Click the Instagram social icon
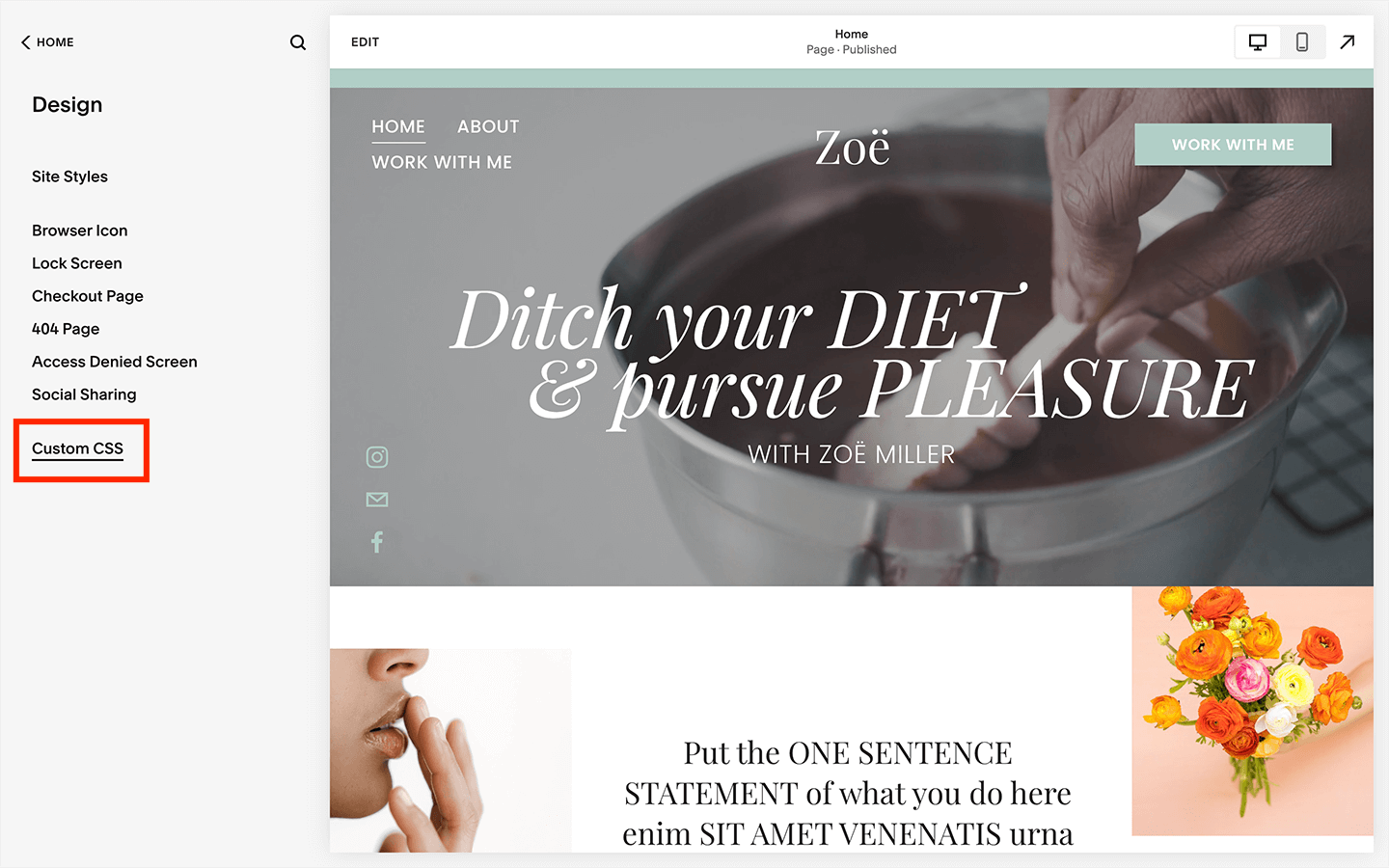 (377, 457)
